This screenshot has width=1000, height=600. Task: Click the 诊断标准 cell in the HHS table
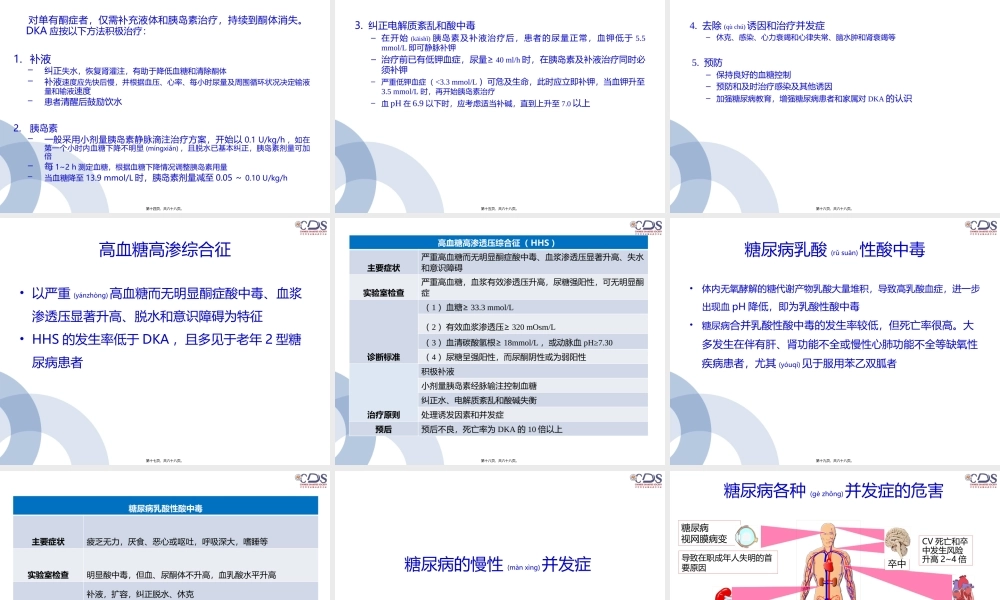(x=384, y=356)
